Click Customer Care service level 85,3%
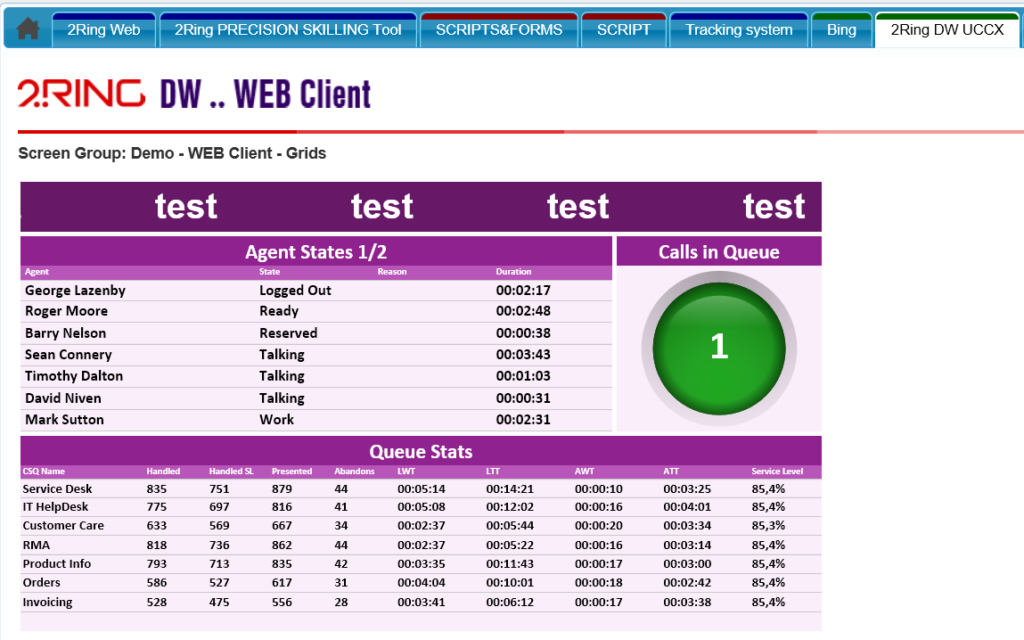 [x=768, y=526]
